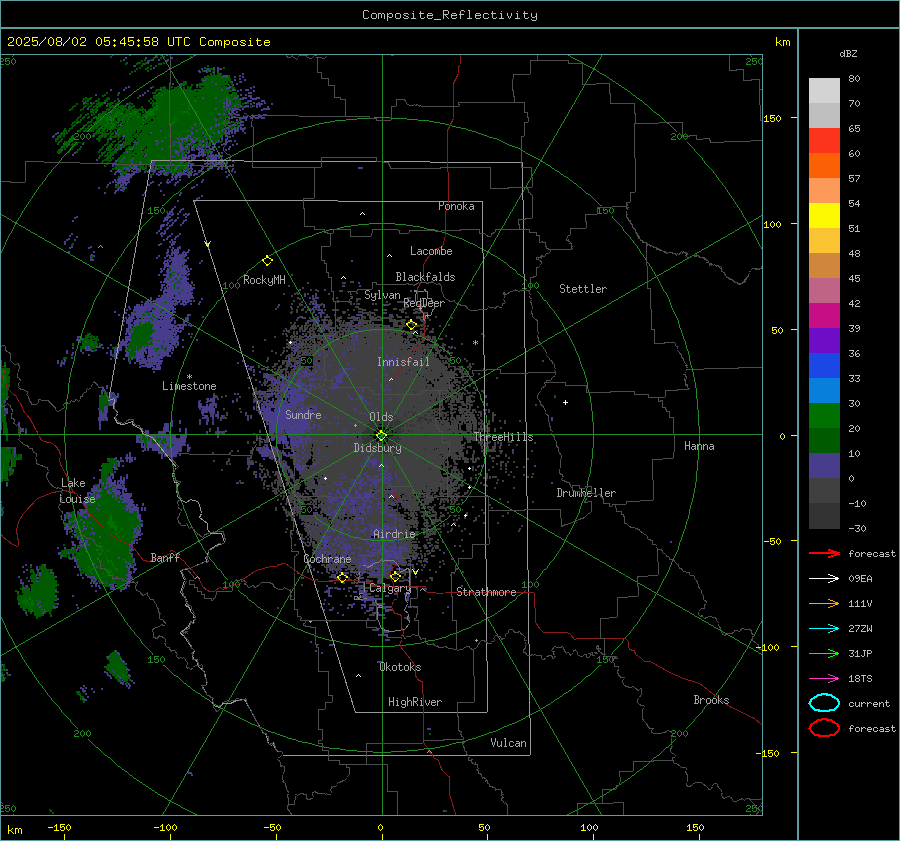This screenshot has width=900, height=841.
Task: Click the 'Lake Louise' label
Action: 77,491
